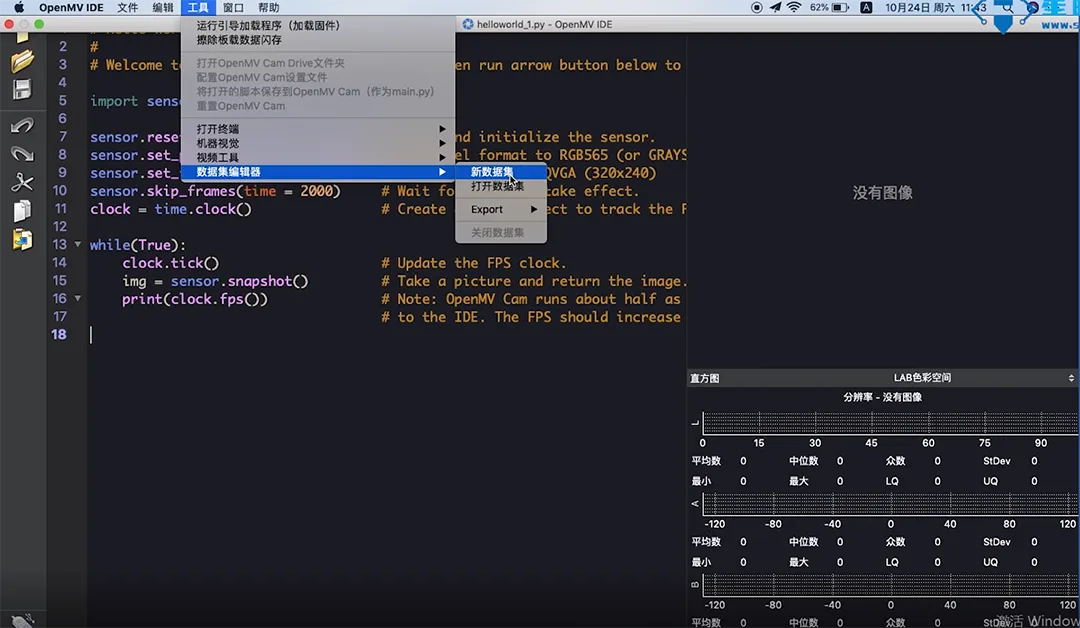Image resolution: width=1080 pixels, height=628 pixels.
Task: Click the sensor.skip_frames code line
Action: [215, 191]
